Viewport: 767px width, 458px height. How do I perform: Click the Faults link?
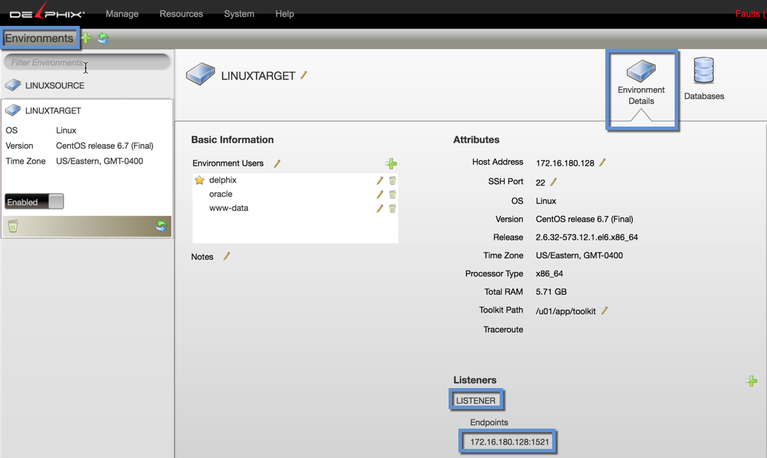(750, 14)
